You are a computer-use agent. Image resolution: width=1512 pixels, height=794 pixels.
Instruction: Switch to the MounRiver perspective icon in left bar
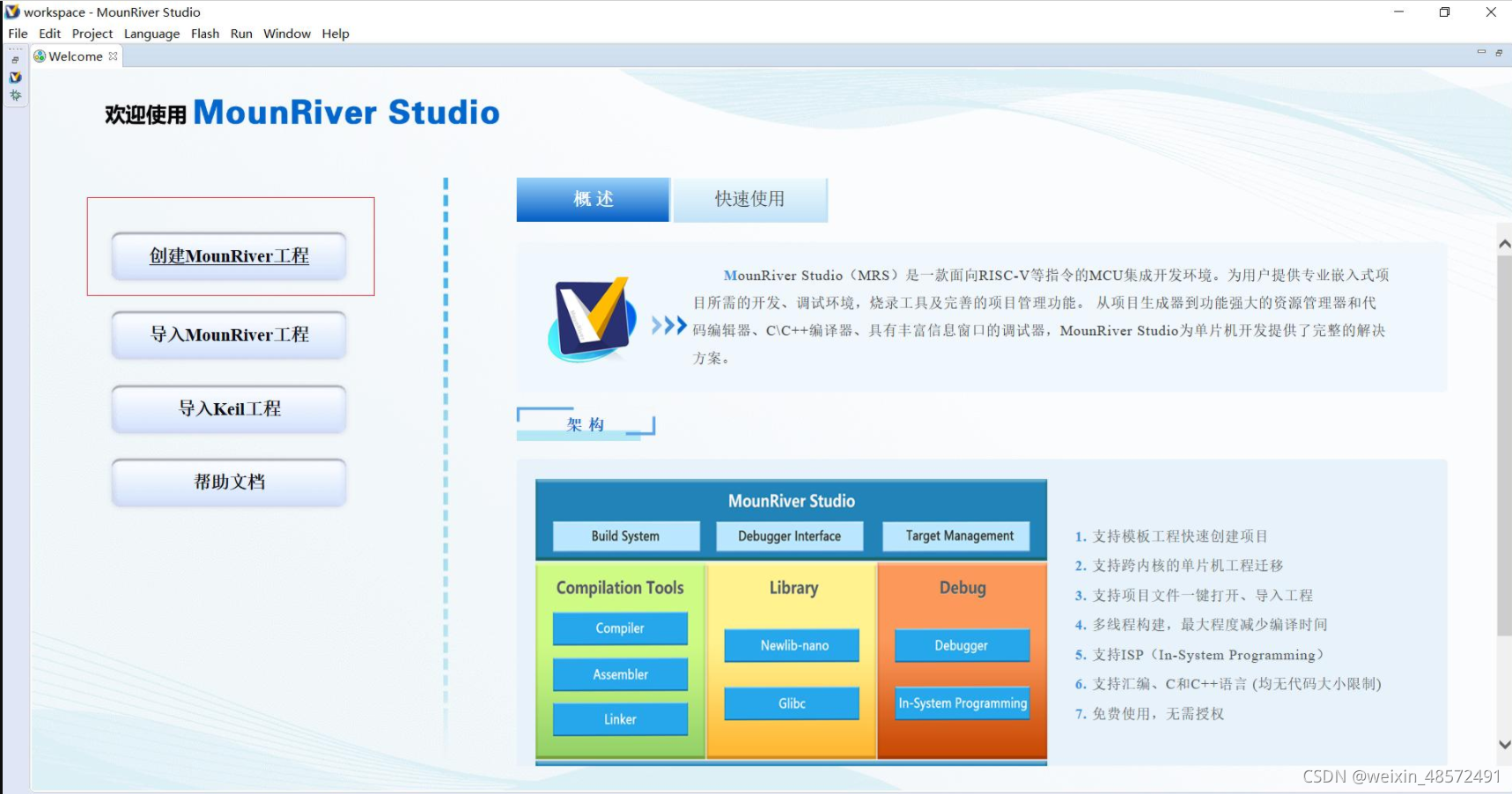pyautogui.click(x=15, y=77)
